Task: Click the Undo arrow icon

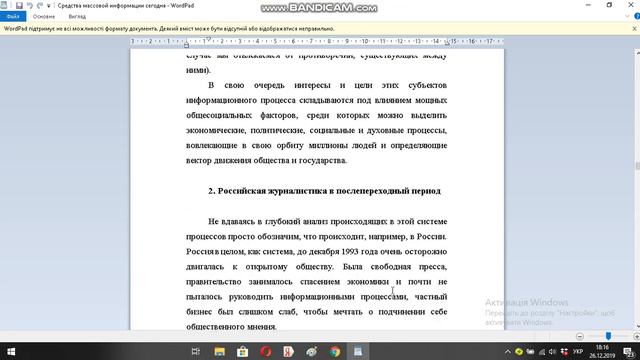Action: 30,6
